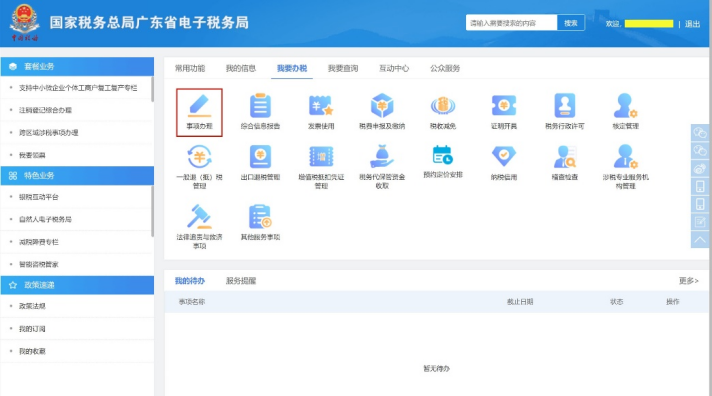This screenshot has height=396, width=712.
Task: Click the search input field in header
Action: click(511, 23)
